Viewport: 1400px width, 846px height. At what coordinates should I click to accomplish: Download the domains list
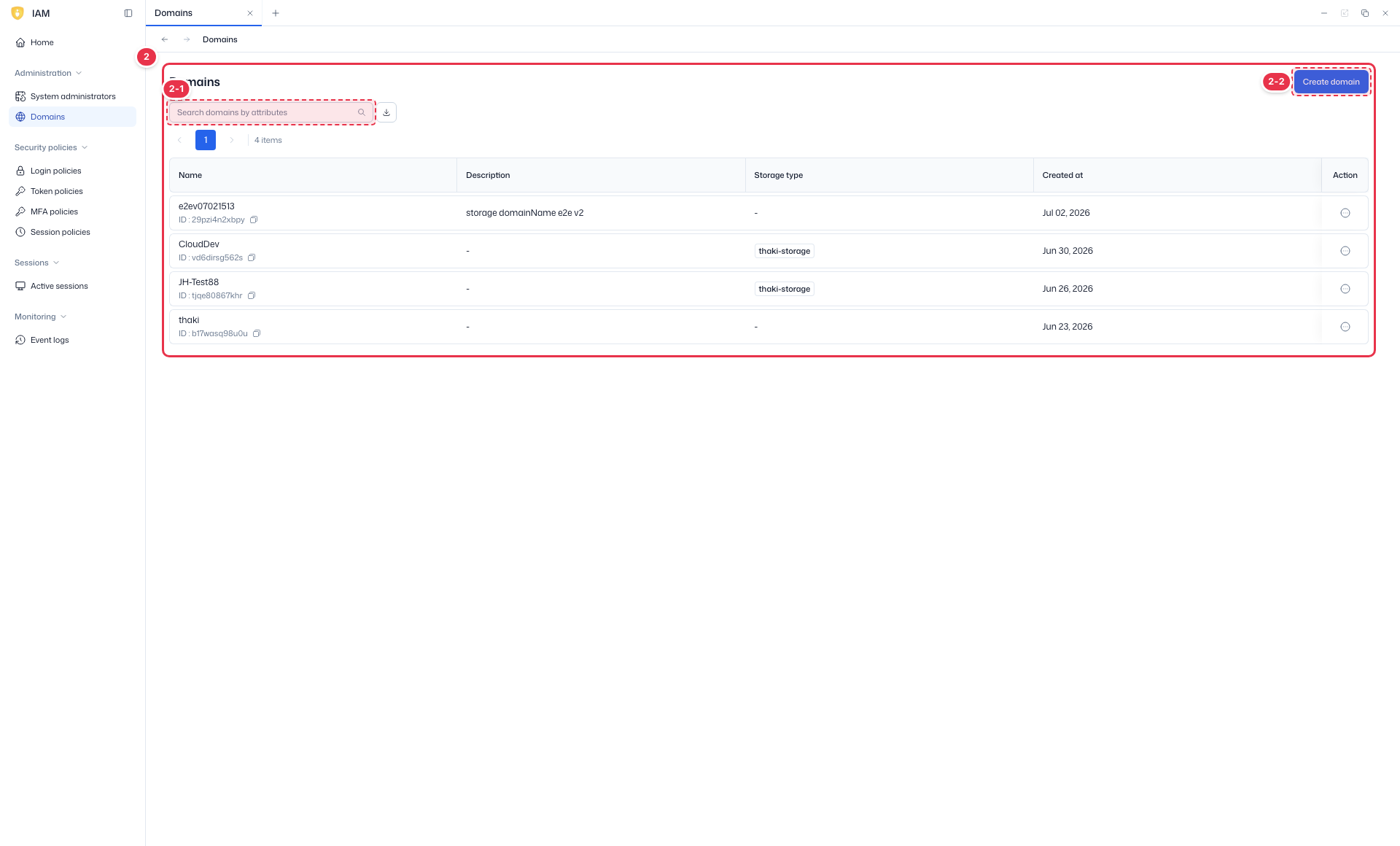pos(386,112)
